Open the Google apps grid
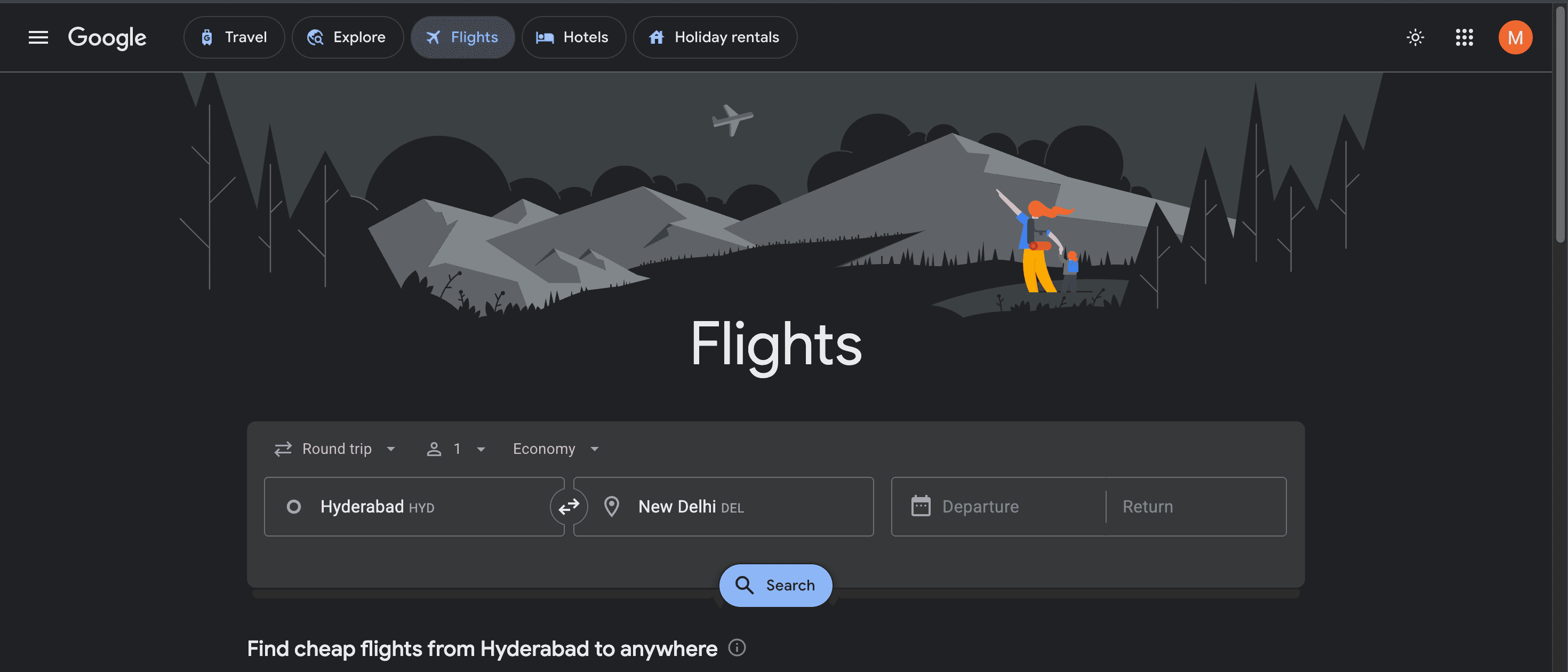 pyautogui.click(x=1464, y=37)
